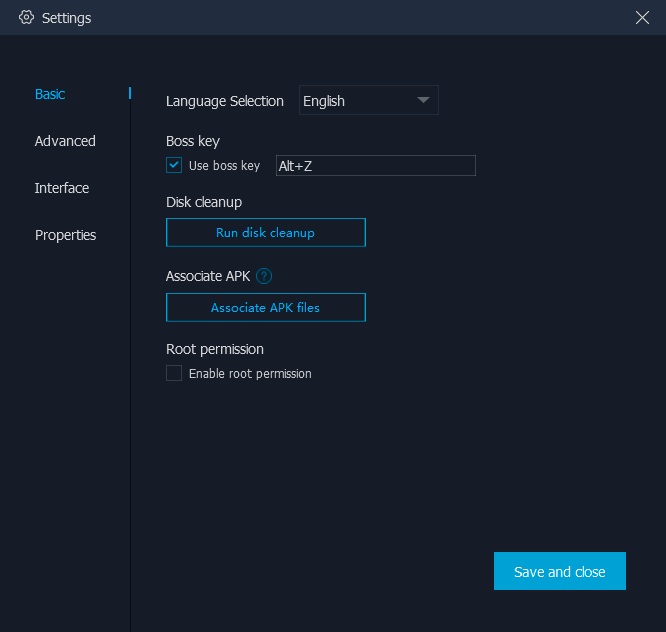The image size is (666, 632).
Task: Click the Associate APK label text
Action: pos(208,276)
